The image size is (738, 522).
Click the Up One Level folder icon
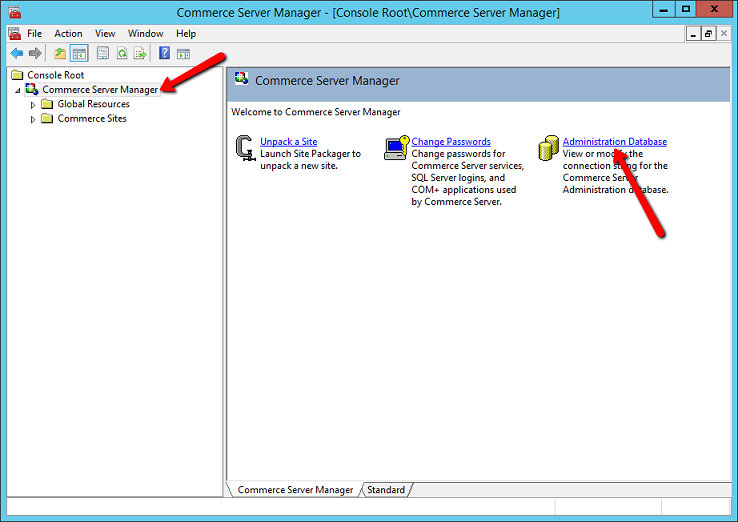[x=60, y=53]
